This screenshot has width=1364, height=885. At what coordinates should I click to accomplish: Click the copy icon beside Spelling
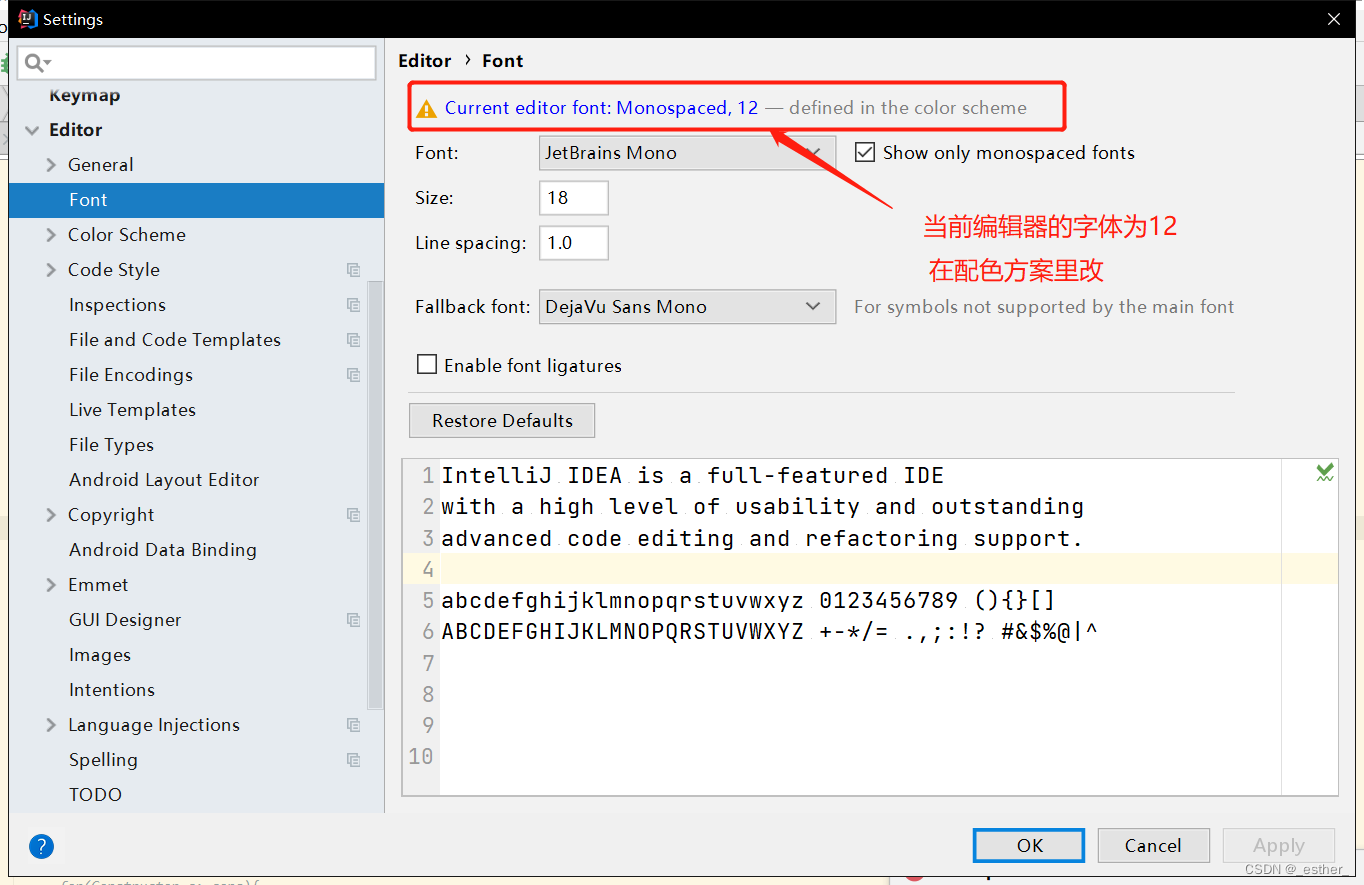[353, 760]
